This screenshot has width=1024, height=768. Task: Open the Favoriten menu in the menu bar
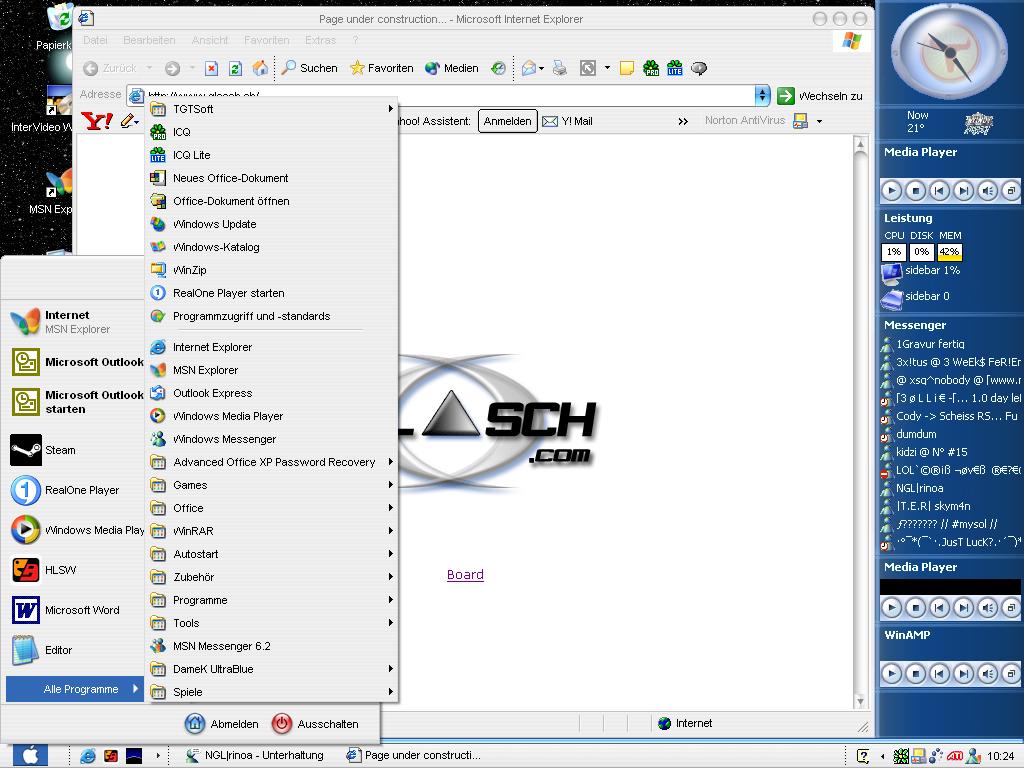[266, 40]
